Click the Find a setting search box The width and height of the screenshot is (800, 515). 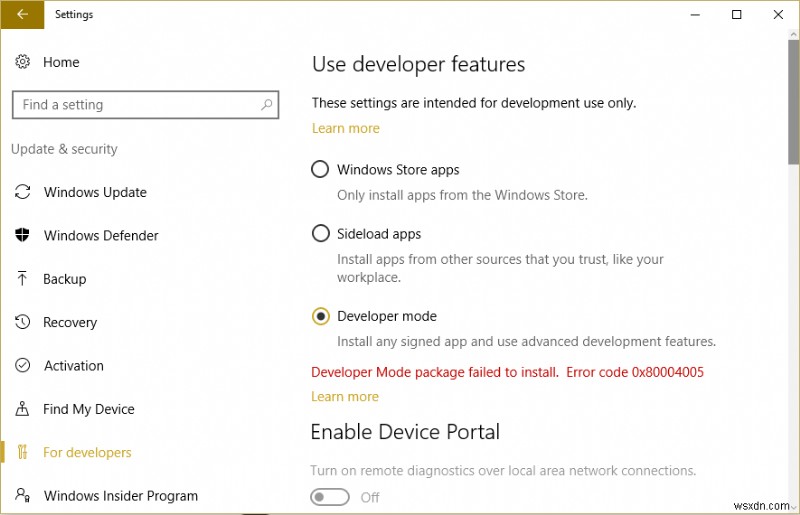point(135,105)
